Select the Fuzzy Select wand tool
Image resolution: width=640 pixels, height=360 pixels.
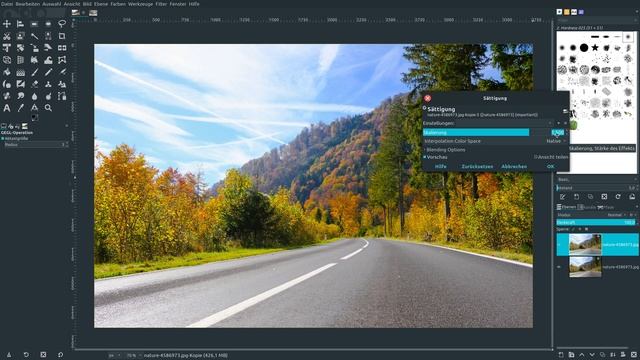click(x=34, y=36)
